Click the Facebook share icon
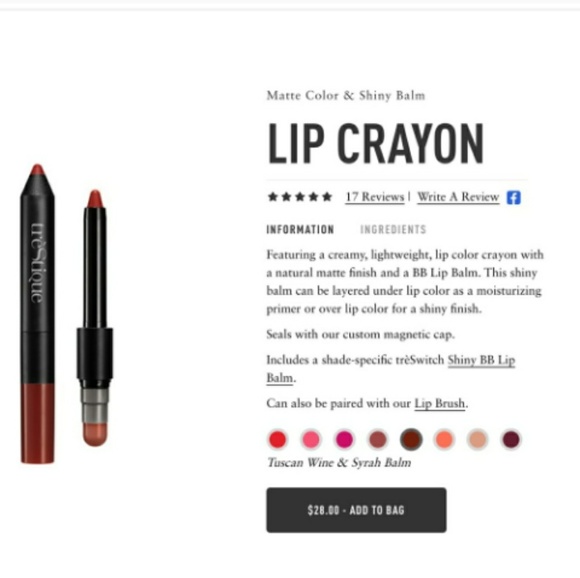Image resolution: width=580 pixels, height=578 pixels. click(513, 197)
